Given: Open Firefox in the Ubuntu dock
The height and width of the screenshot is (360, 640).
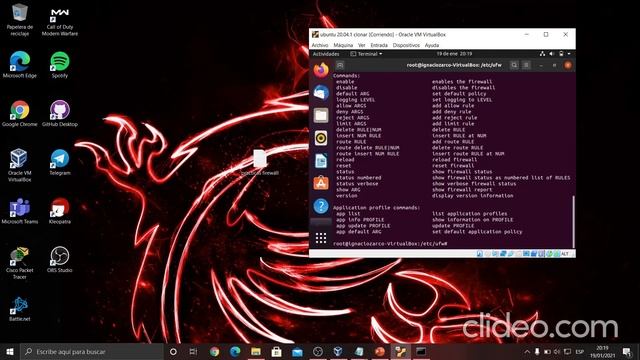Looking at the screenshot, I should click(321, 70).
